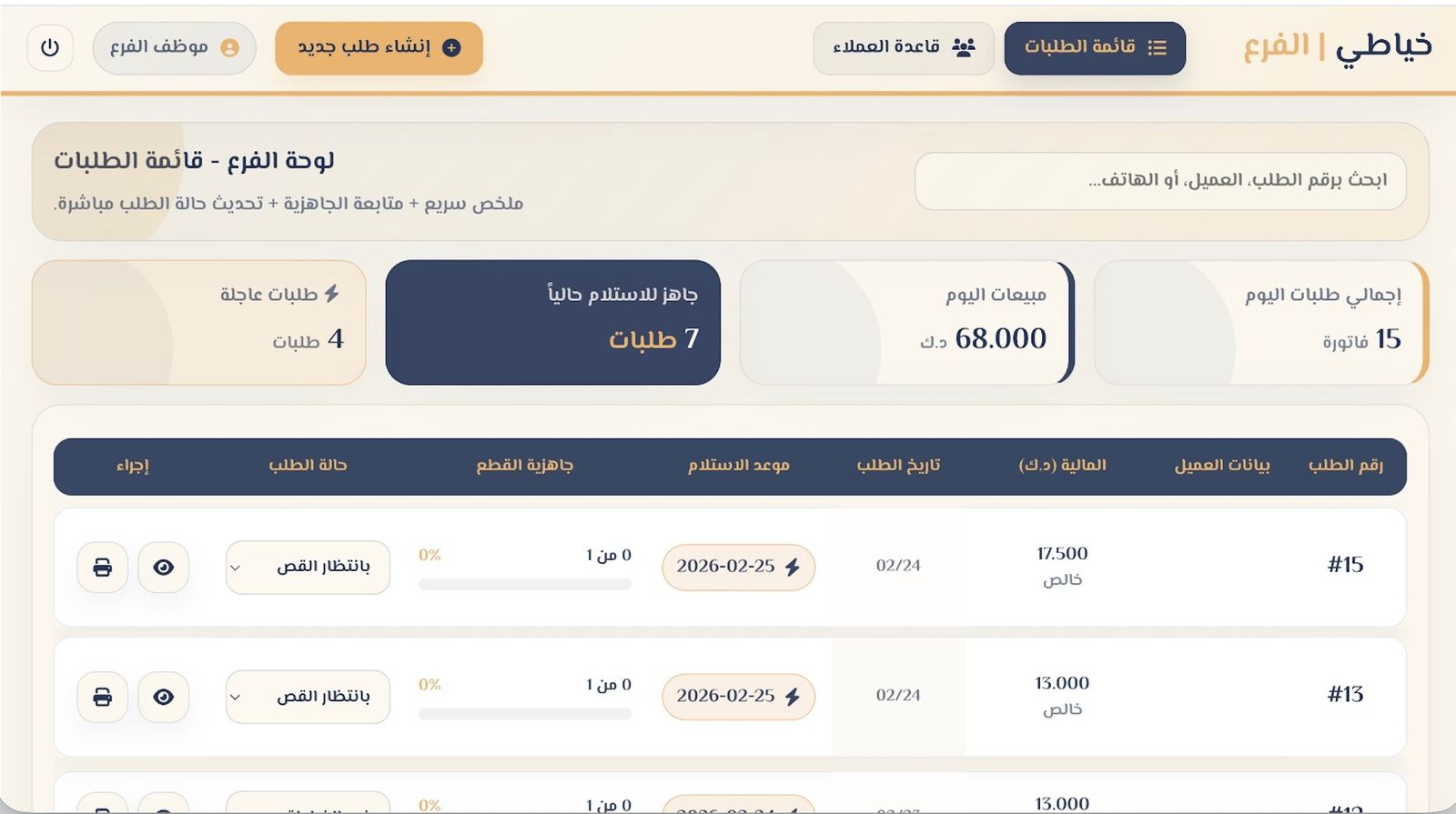Click lightning icon on order #15 pickup date

point(793,567)
